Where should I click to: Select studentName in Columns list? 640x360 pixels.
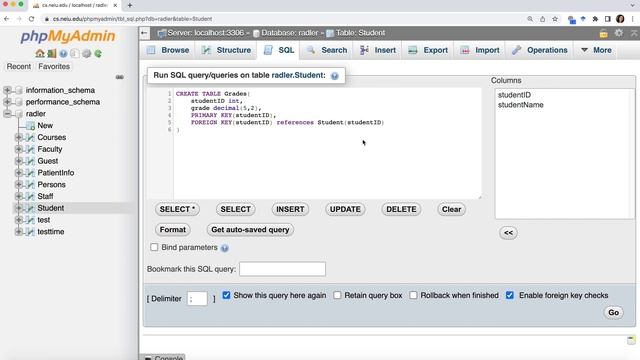point(520,105)
